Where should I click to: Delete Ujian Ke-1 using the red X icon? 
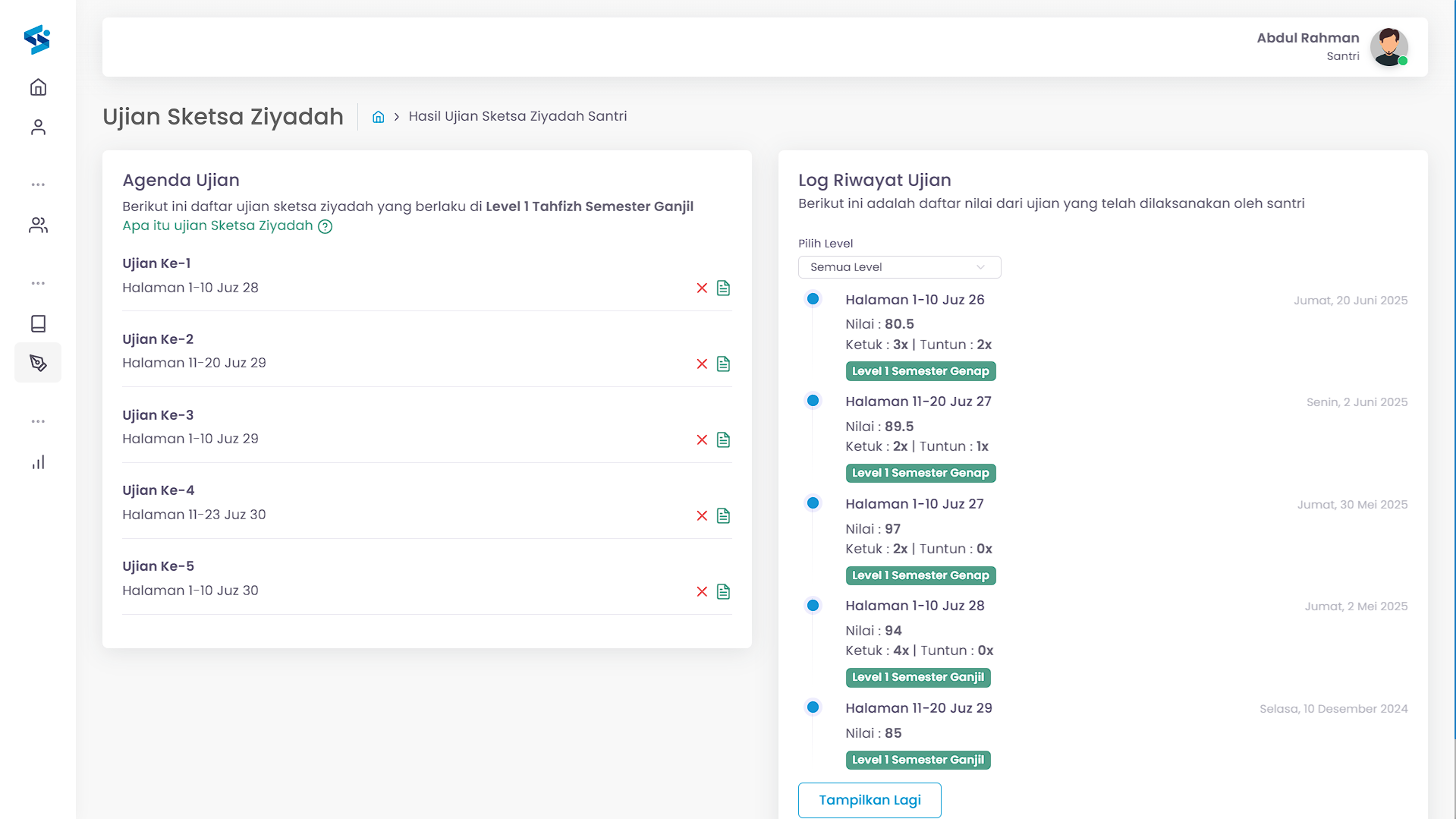[x=702, y=288]
